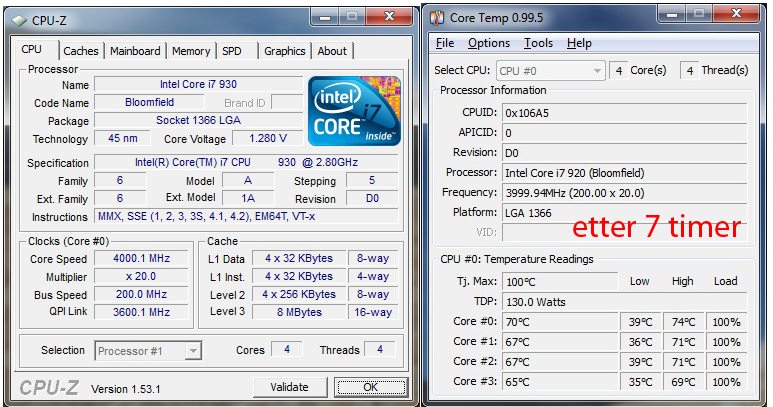Open the Options menu in Core Temp
Viewport: 773px width, 407px height.
489,43
